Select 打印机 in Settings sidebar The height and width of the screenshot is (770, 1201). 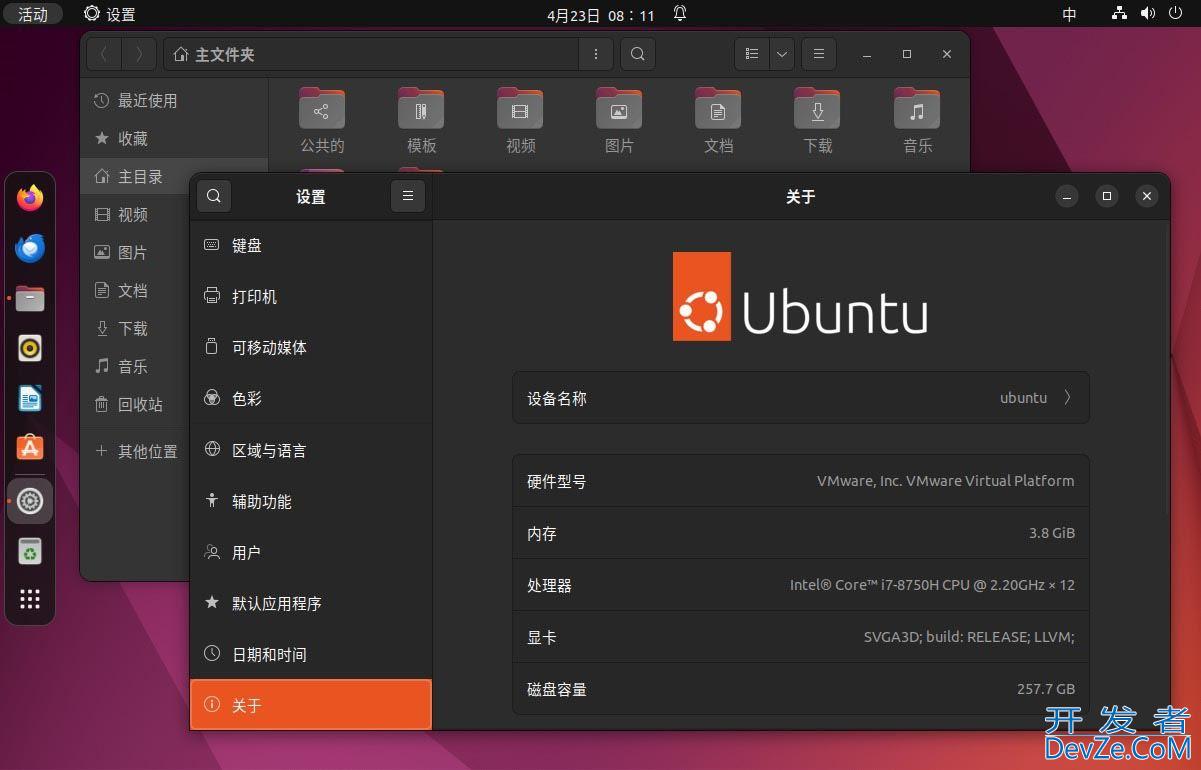pos(311,296)
